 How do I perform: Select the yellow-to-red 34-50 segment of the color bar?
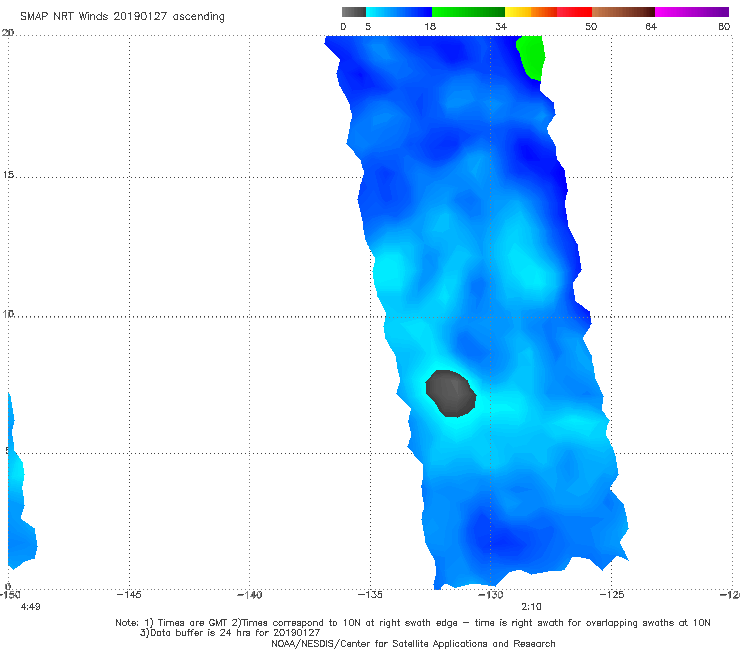548,12
